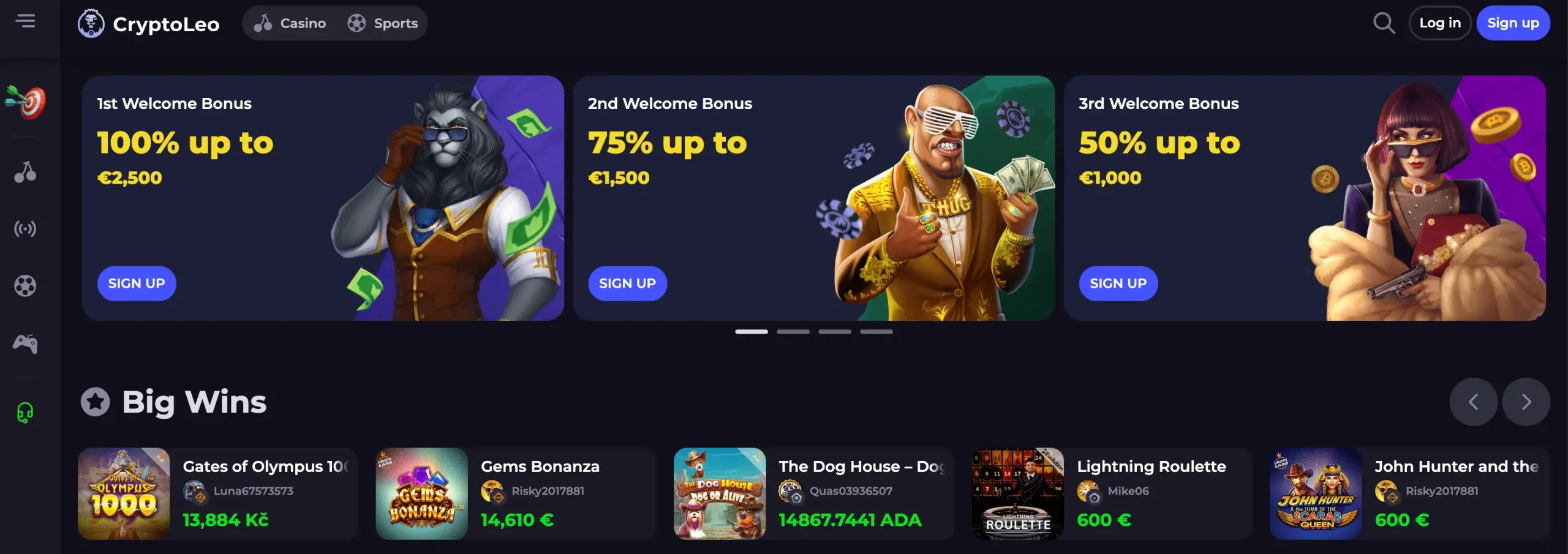
Task: Click the Log in button
Action: [1439, 23]
